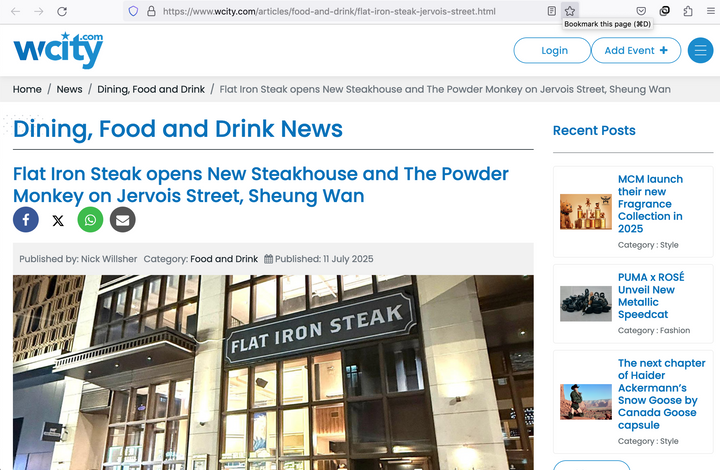The width and height of the screenshot is (720, 470).
Task: Open PUMA x ROSÉ Metallic Speedcat post
Action: [651, 296]
